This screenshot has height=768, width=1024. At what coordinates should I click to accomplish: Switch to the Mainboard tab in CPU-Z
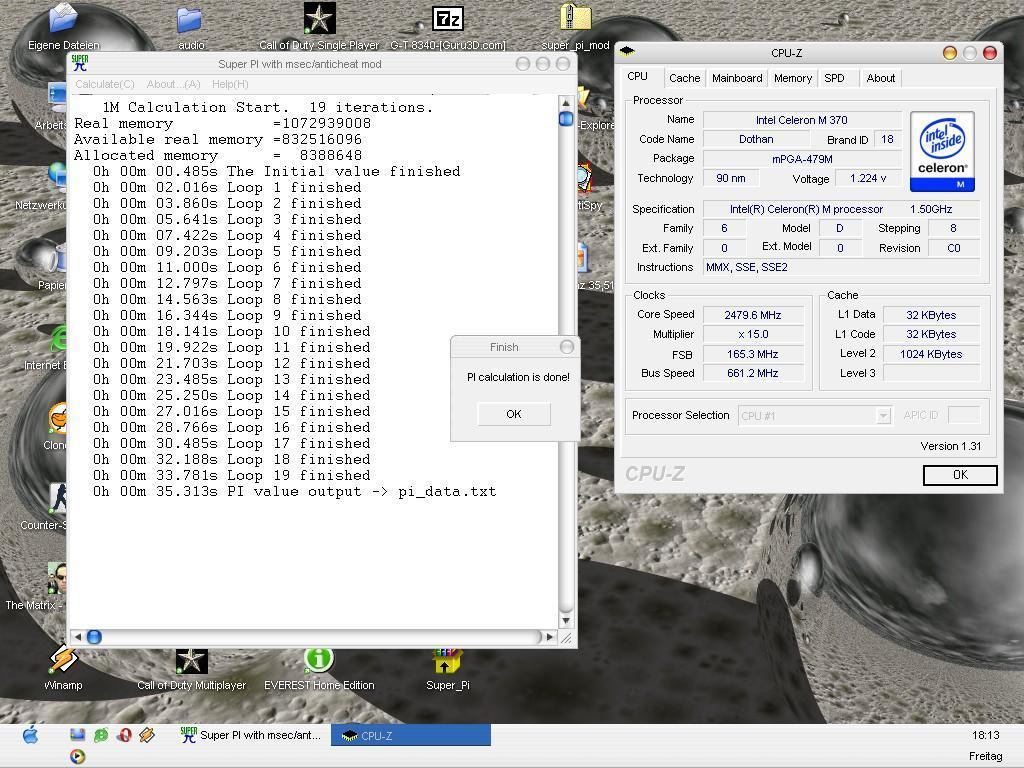(x=737, y=78)
